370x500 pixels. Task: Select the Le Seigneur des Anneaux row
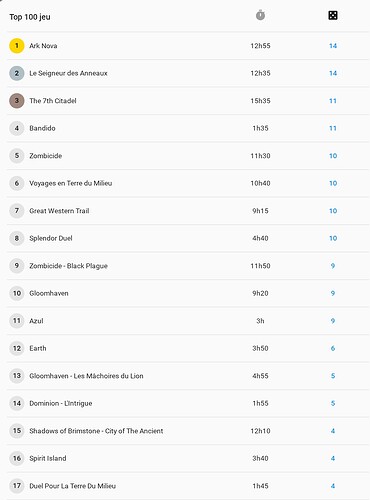[188, 73]
